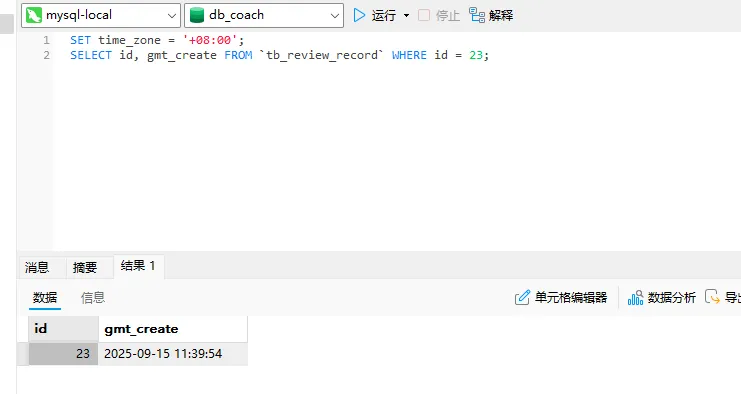Select the 结果 1 tab
The image size is (741, 394).
138,266
